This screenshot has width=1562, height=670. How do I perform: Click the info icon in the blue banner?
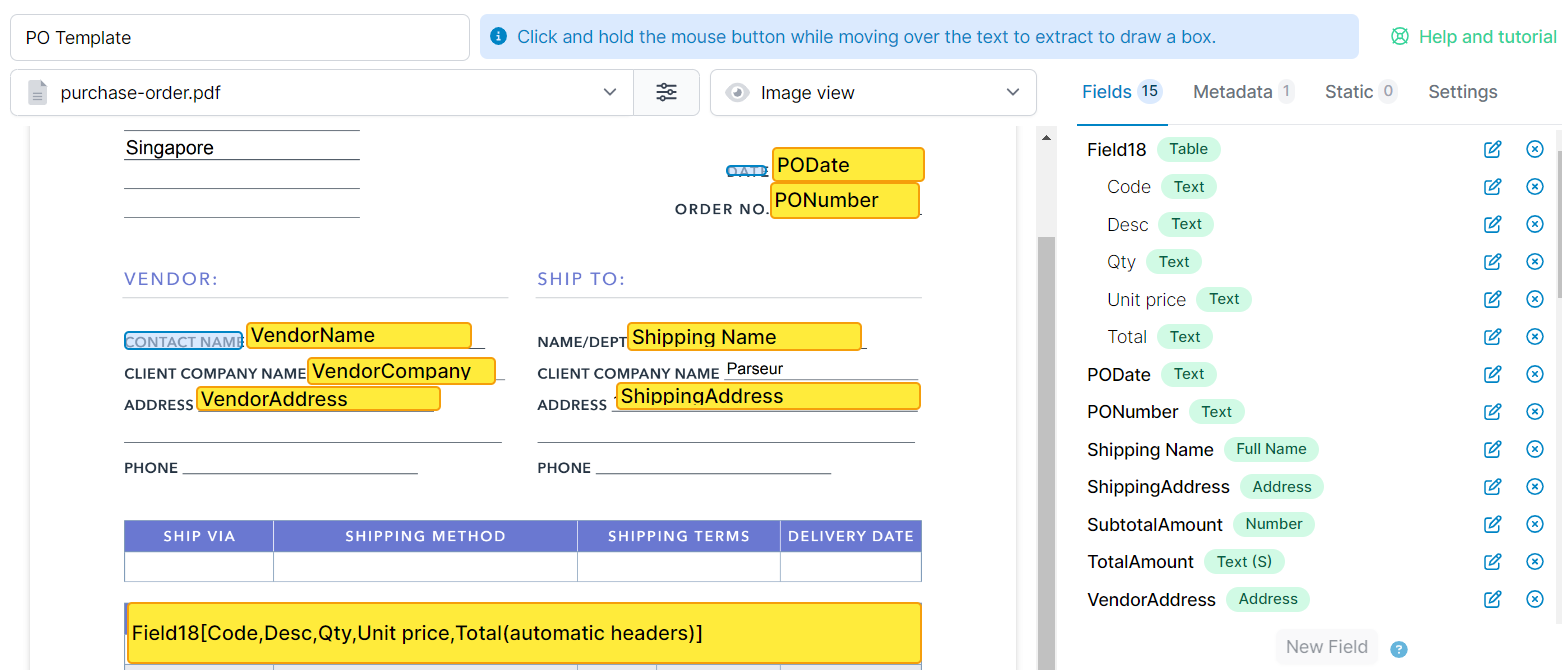point(498,36)
